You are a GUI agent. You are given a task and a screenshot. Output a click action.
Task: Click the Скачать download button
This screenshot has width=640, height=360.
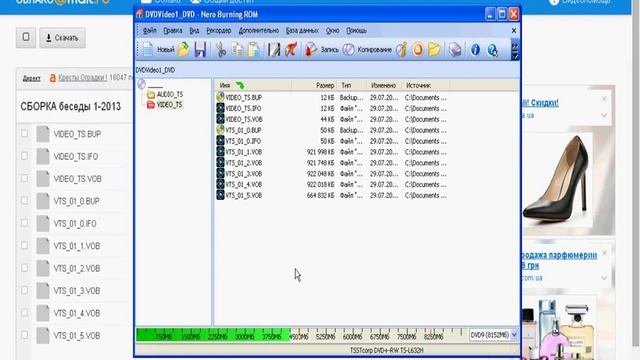(62, 38)
